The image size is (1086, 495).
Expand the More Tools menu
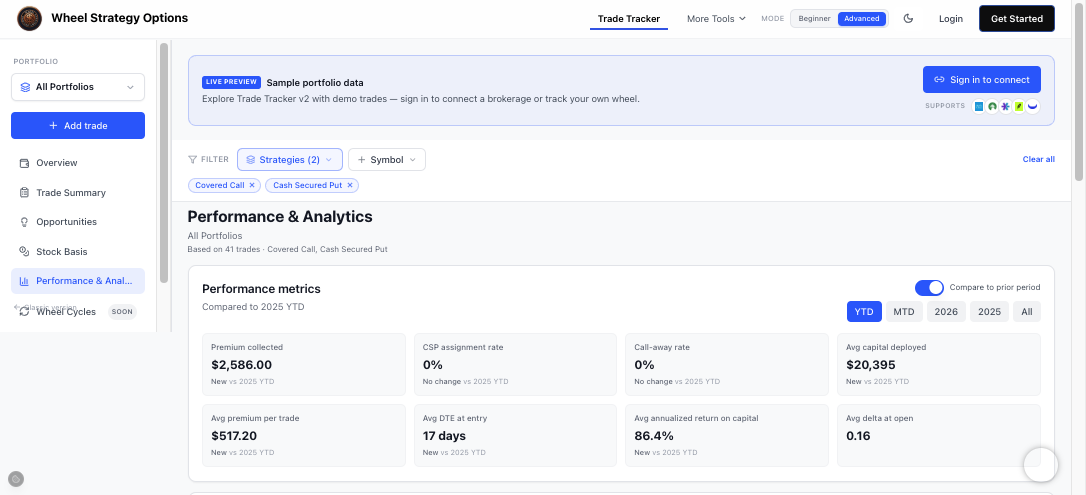pos(715,19)
